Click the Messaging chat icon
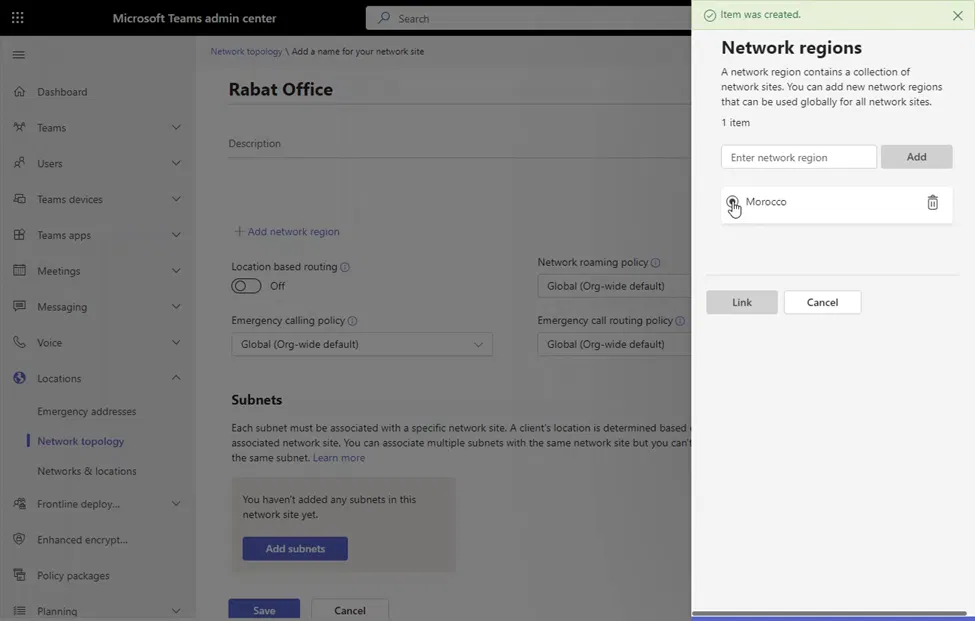 (19, 307)
